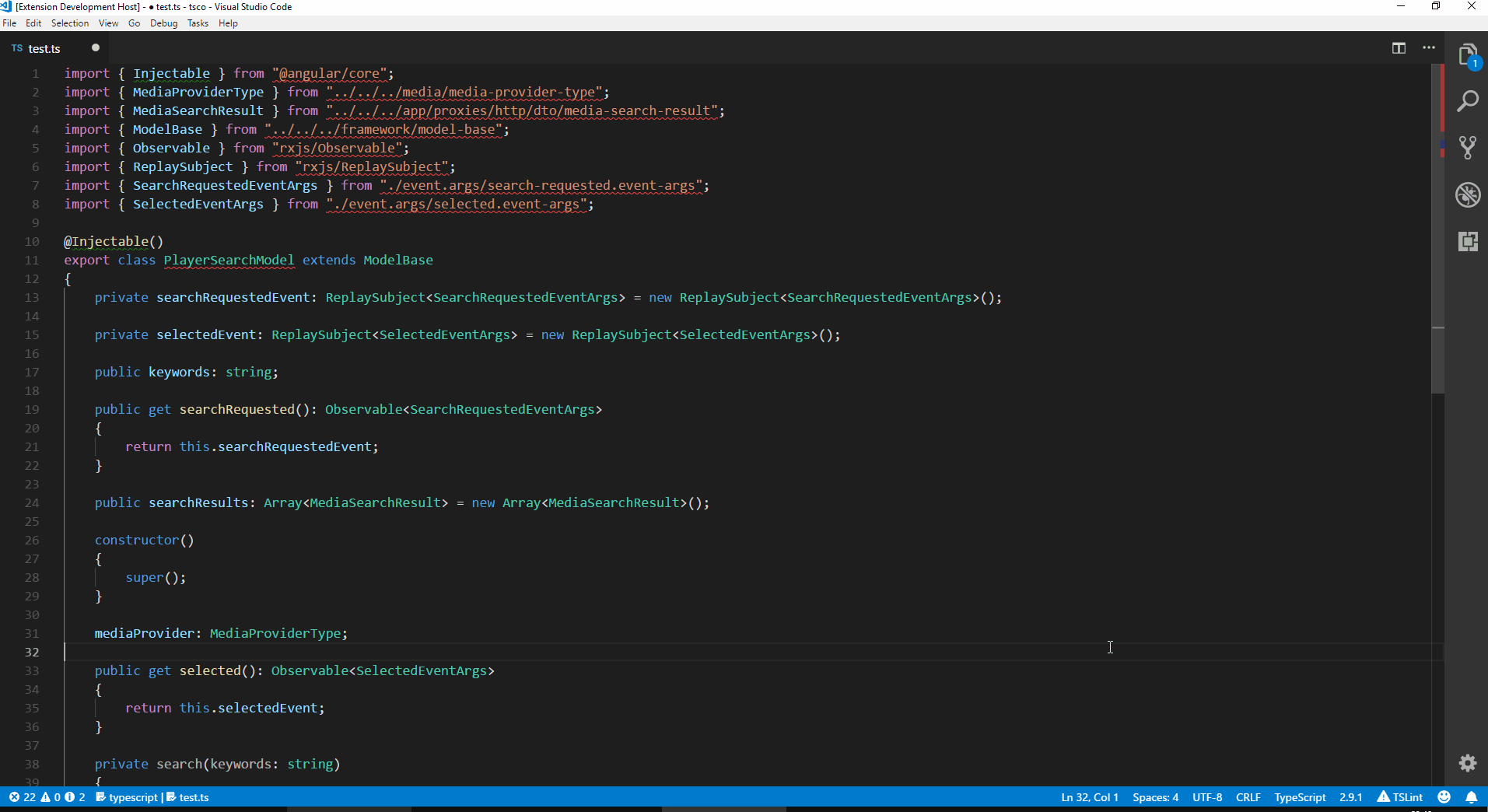Click the "rxjs/Observable" import string
The height and width of the screenshot is (812, 1488).
(338, 148)
